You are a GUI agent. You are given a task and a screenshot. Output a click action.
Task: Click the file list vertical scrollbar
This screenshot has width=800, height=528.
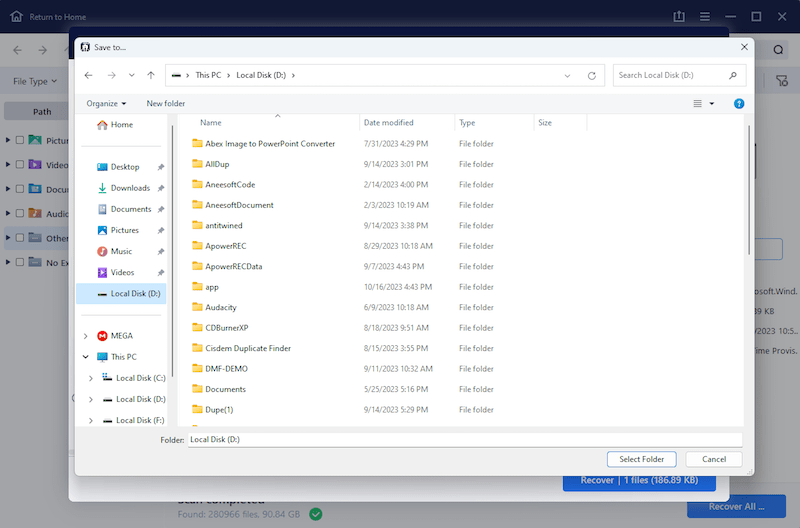coord(748,190)
